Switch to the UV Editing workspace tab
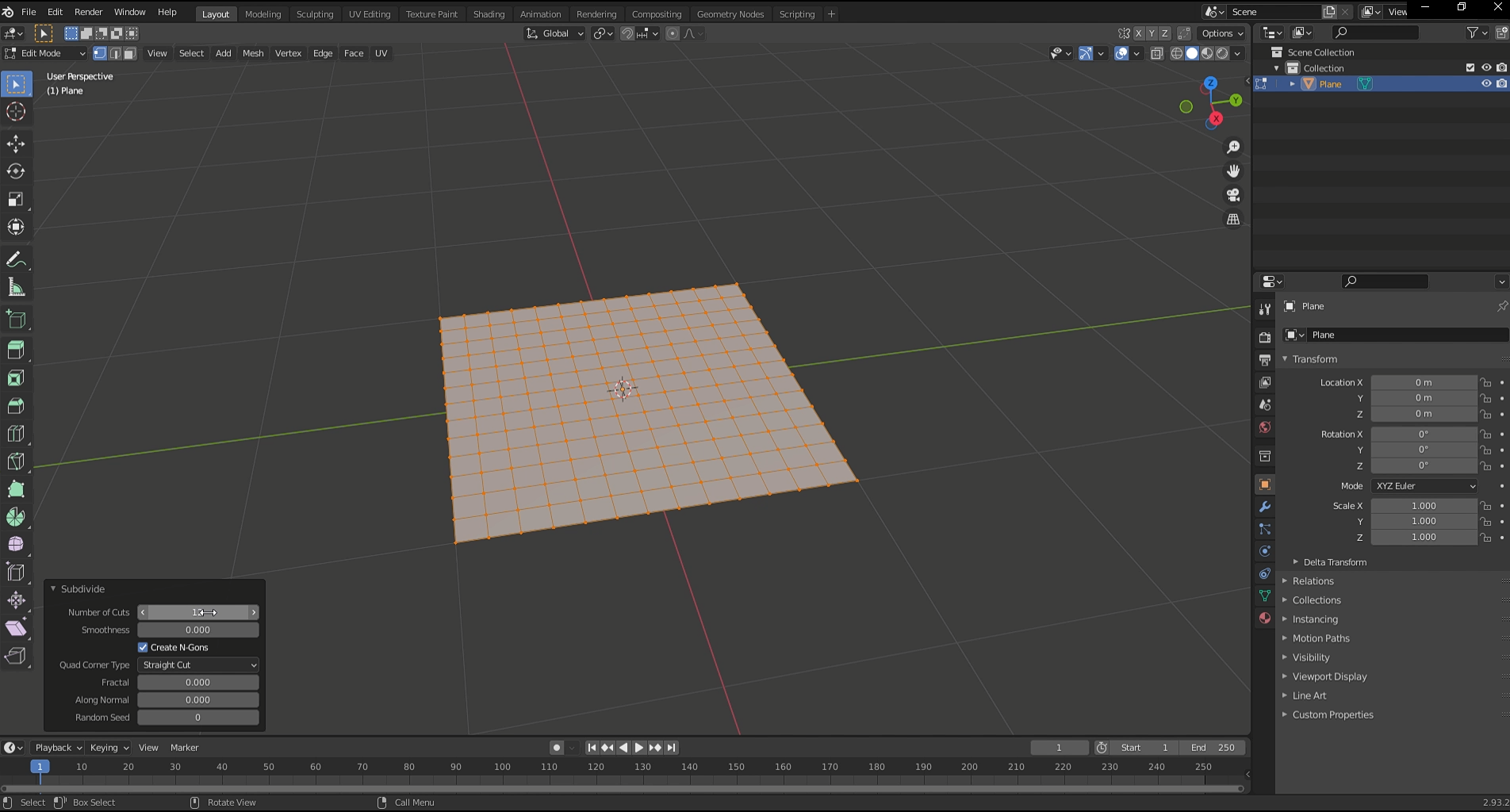The height and width of the screenshot is (812, 1510). coord(370,13)
